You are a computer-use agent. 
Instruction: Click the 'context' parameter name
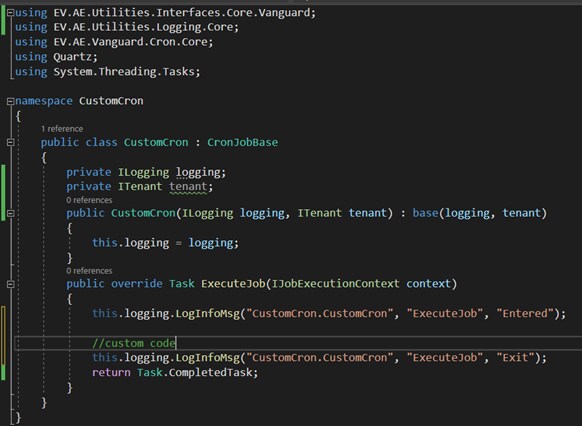click(428, 284)
